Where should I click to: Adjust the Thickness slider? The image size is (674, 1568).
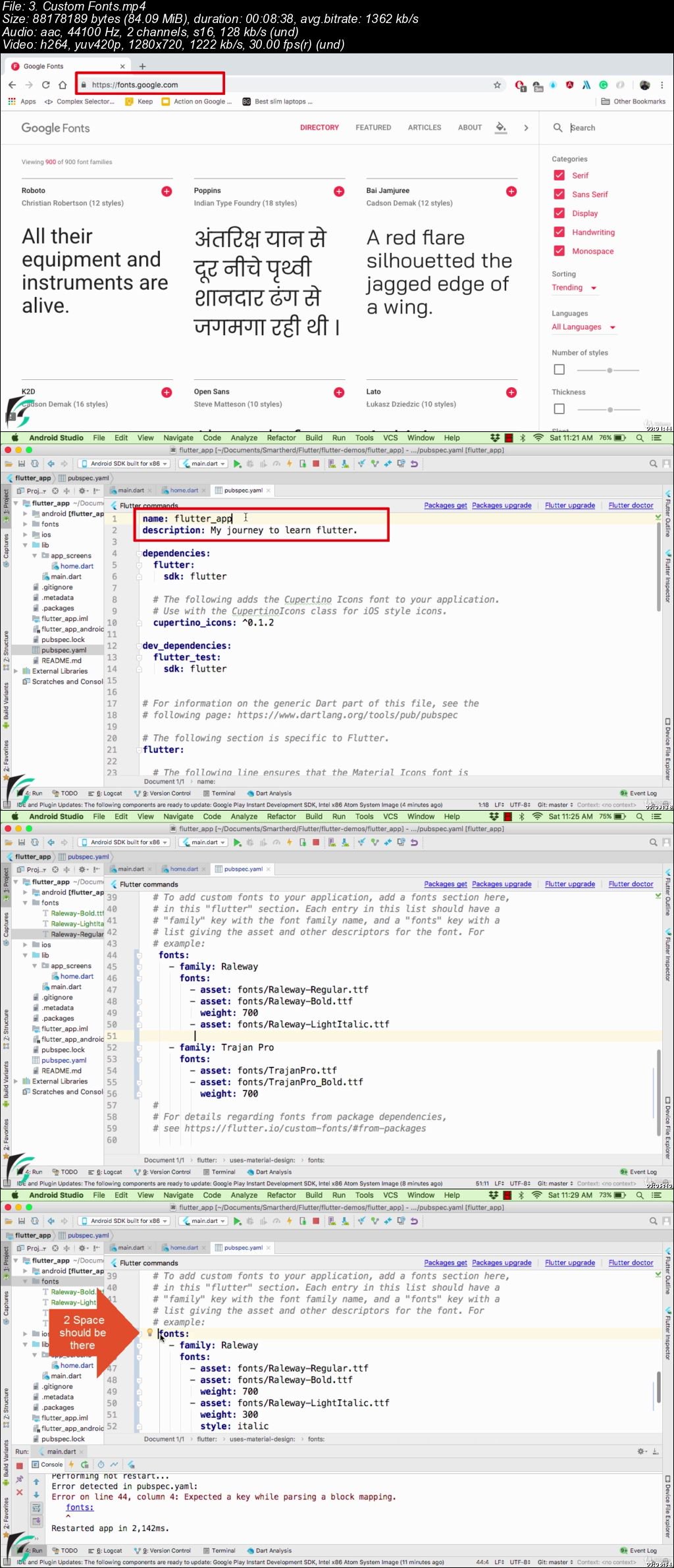pyautogui.click(x=609, y=410)
